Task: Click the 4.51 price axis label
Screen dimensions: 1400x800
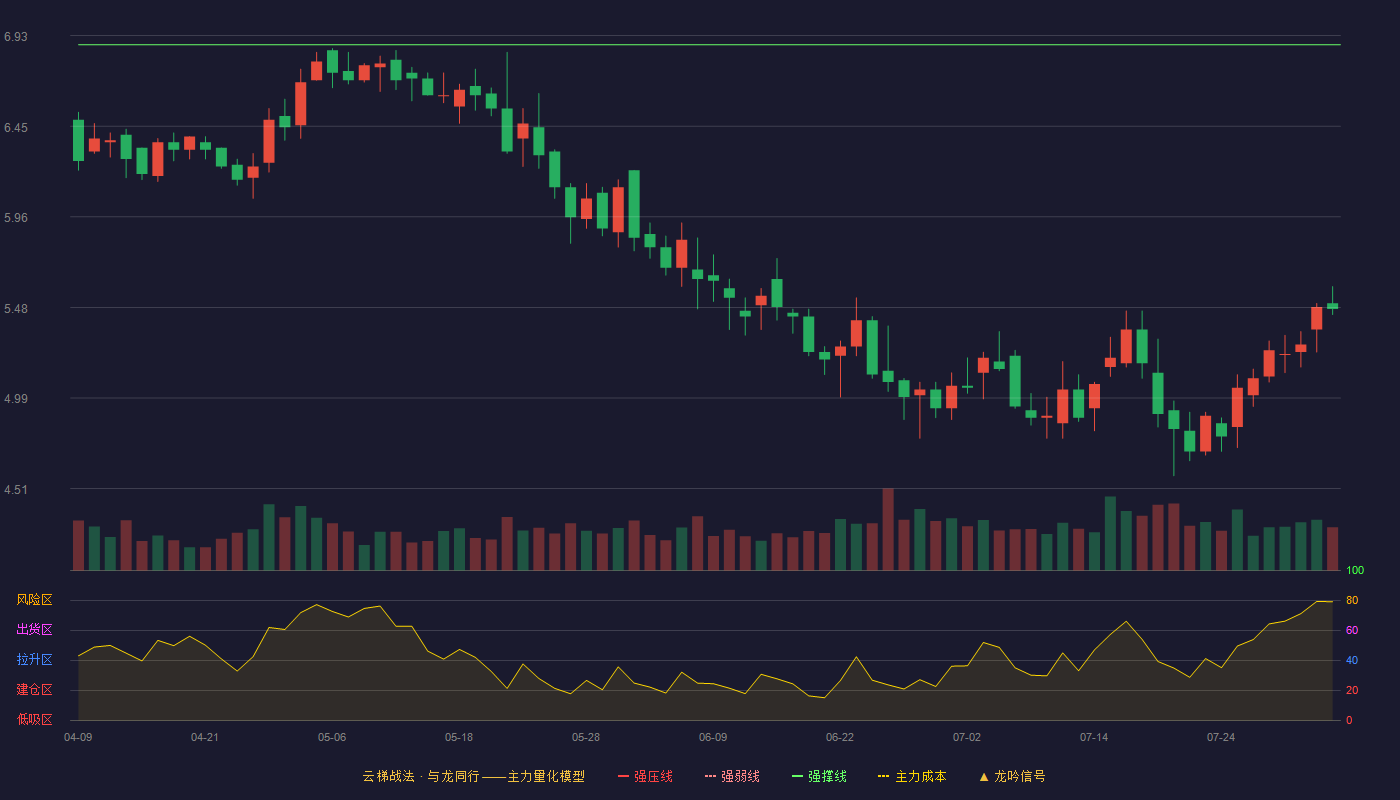Action: [16, 490]
